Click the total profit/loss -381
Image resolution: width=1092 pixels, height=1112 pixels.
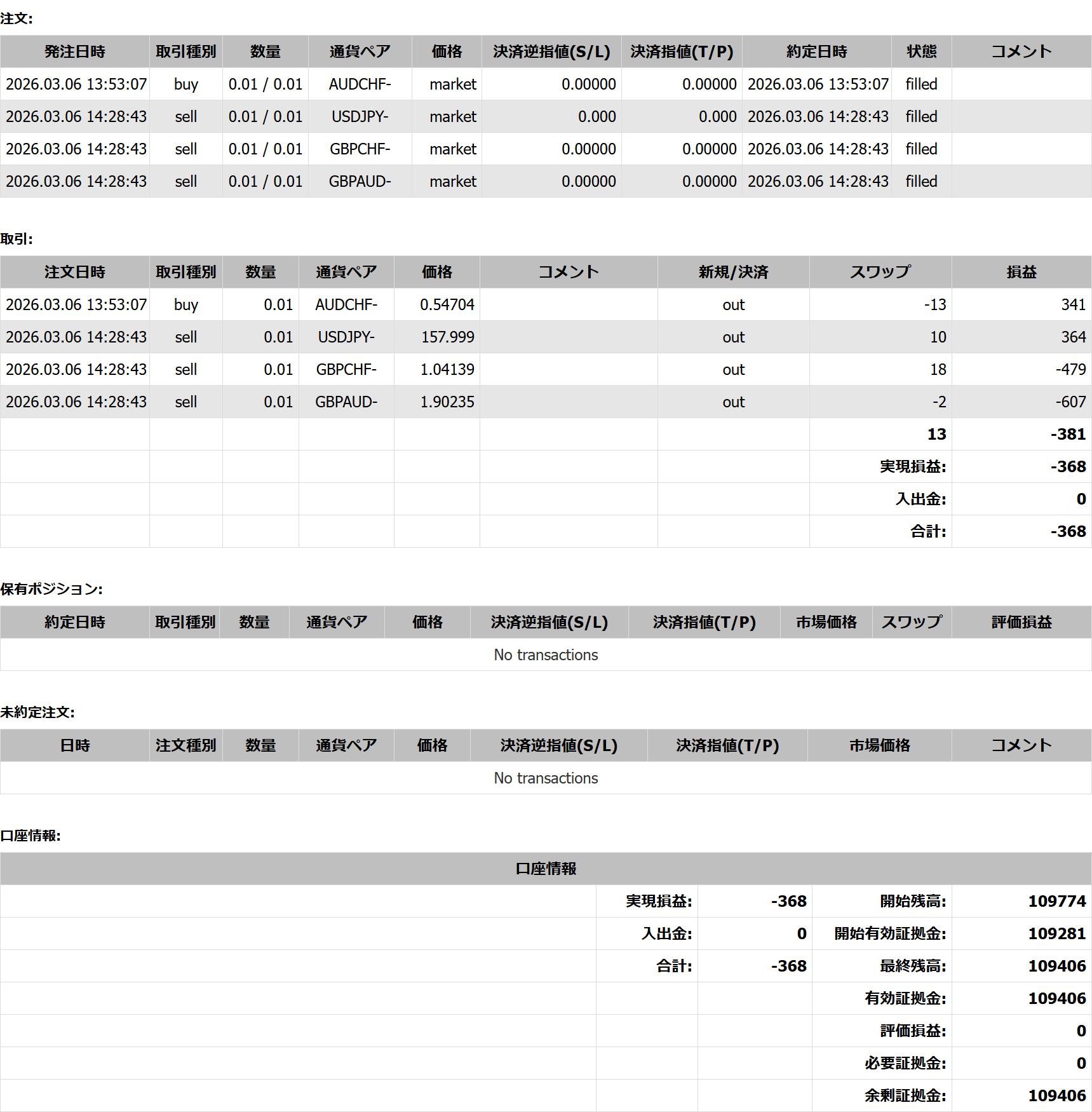1068,434
